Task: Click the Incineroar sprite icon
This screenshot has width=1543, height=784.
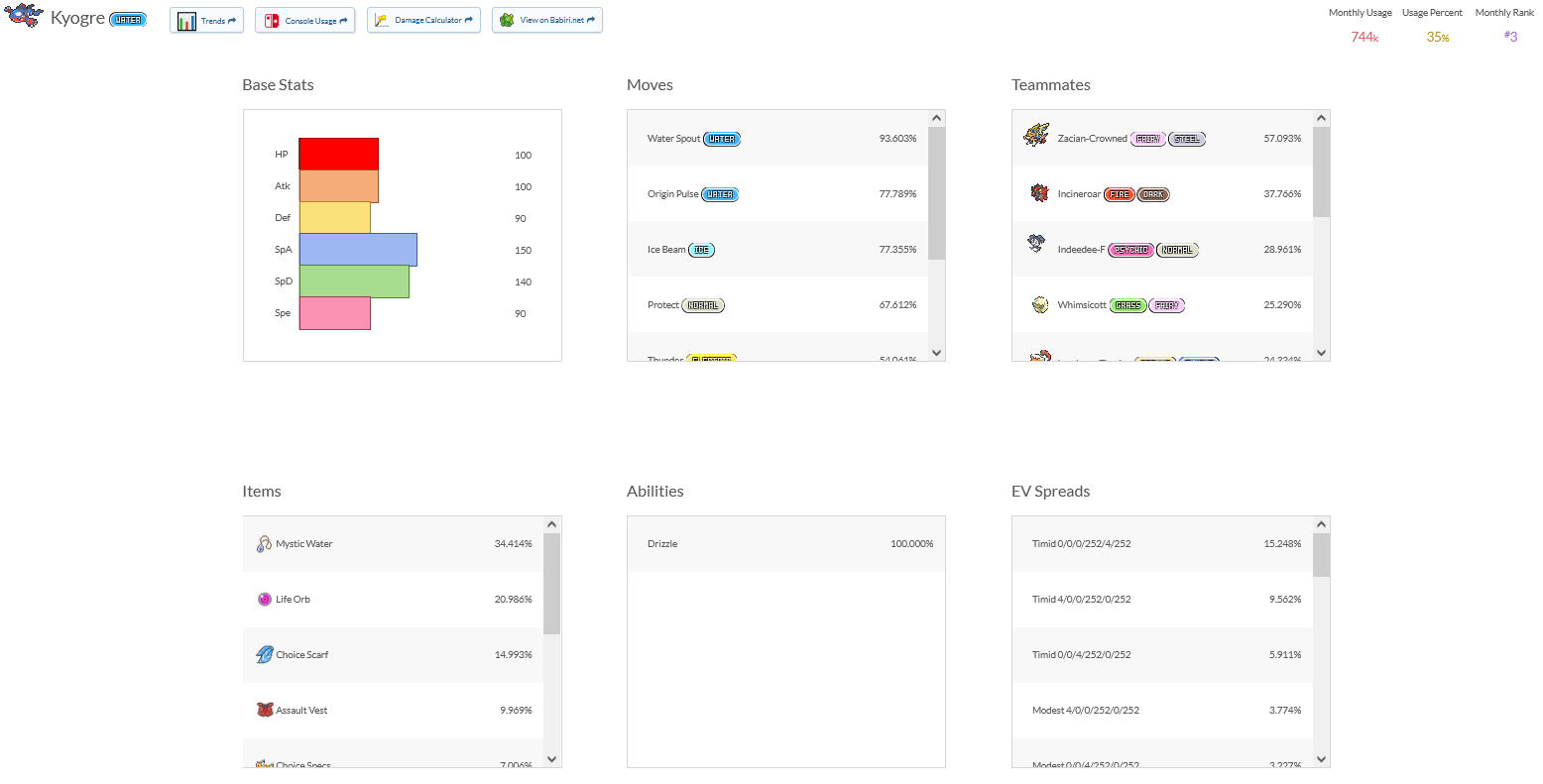Action: point(1039,192)
